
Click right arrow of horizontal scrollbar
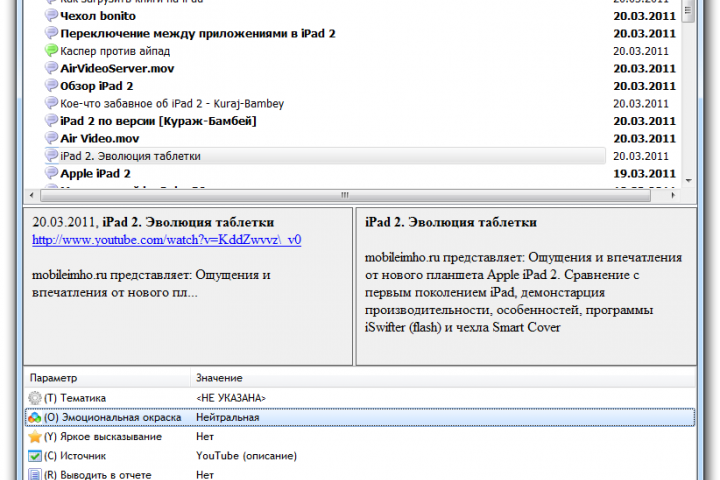tap(673, 195)
